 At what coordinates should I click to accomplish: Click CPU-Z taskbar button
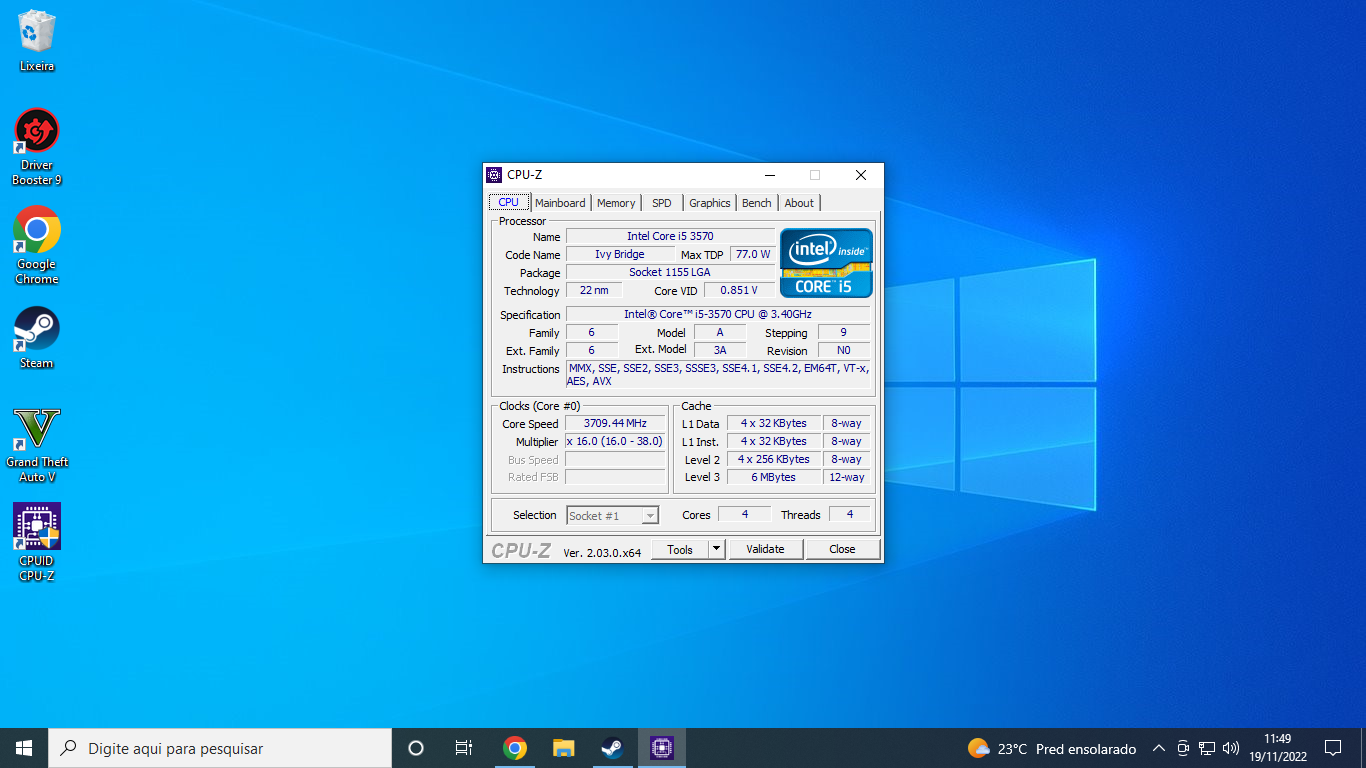(662, 748)
